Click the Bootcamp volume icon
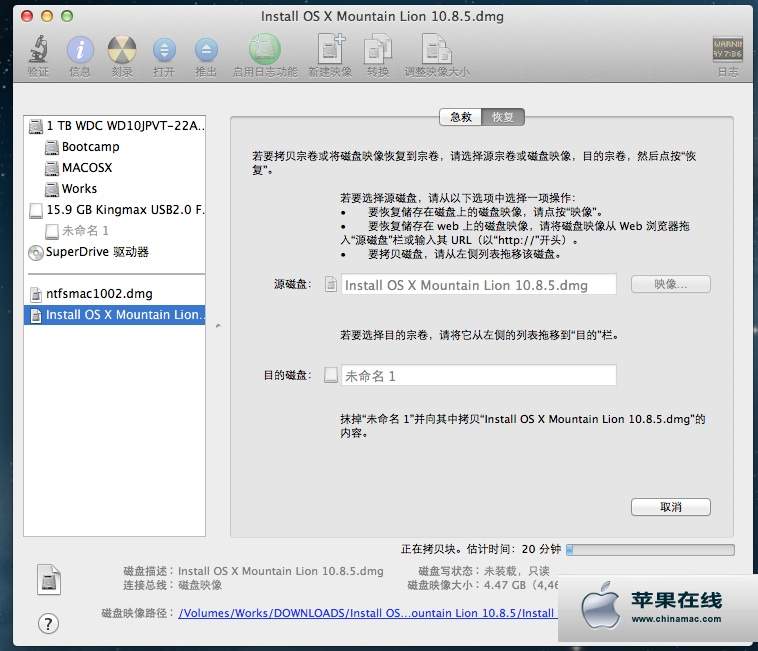758x651 pixels. [52, 147]
